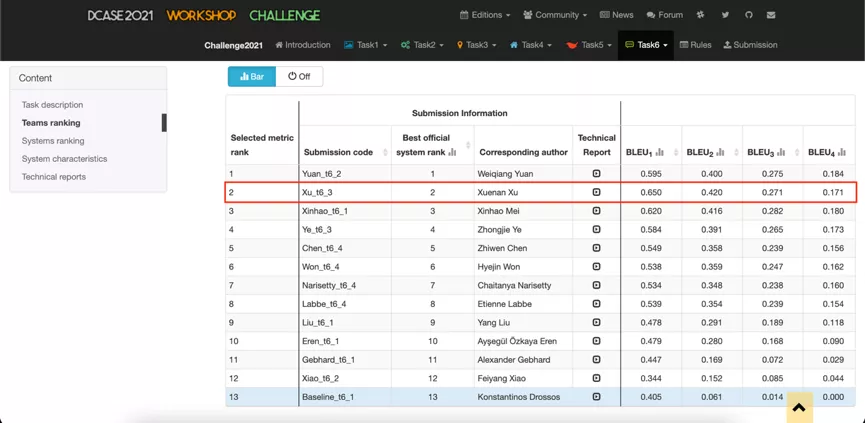865x423 pixels.
Task: Select the Baseline_t6_1 table row
Action: (541, 397)
